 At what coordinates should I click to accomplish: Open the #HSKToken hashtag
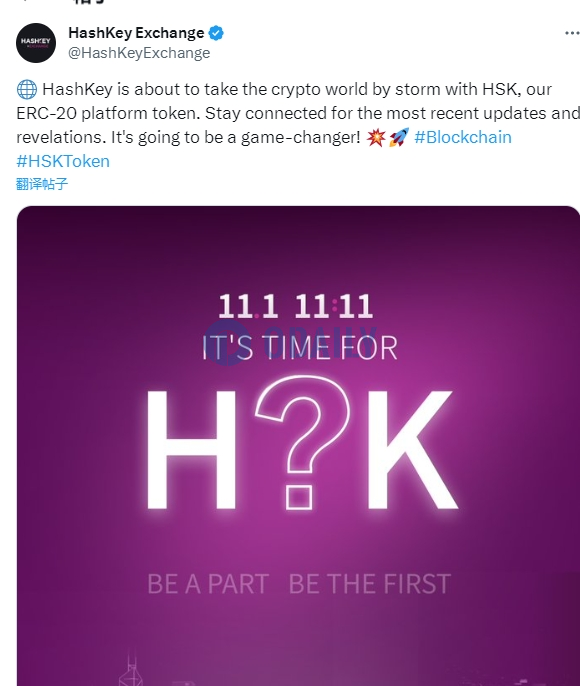pyautogui.click(x=63, y=161)
